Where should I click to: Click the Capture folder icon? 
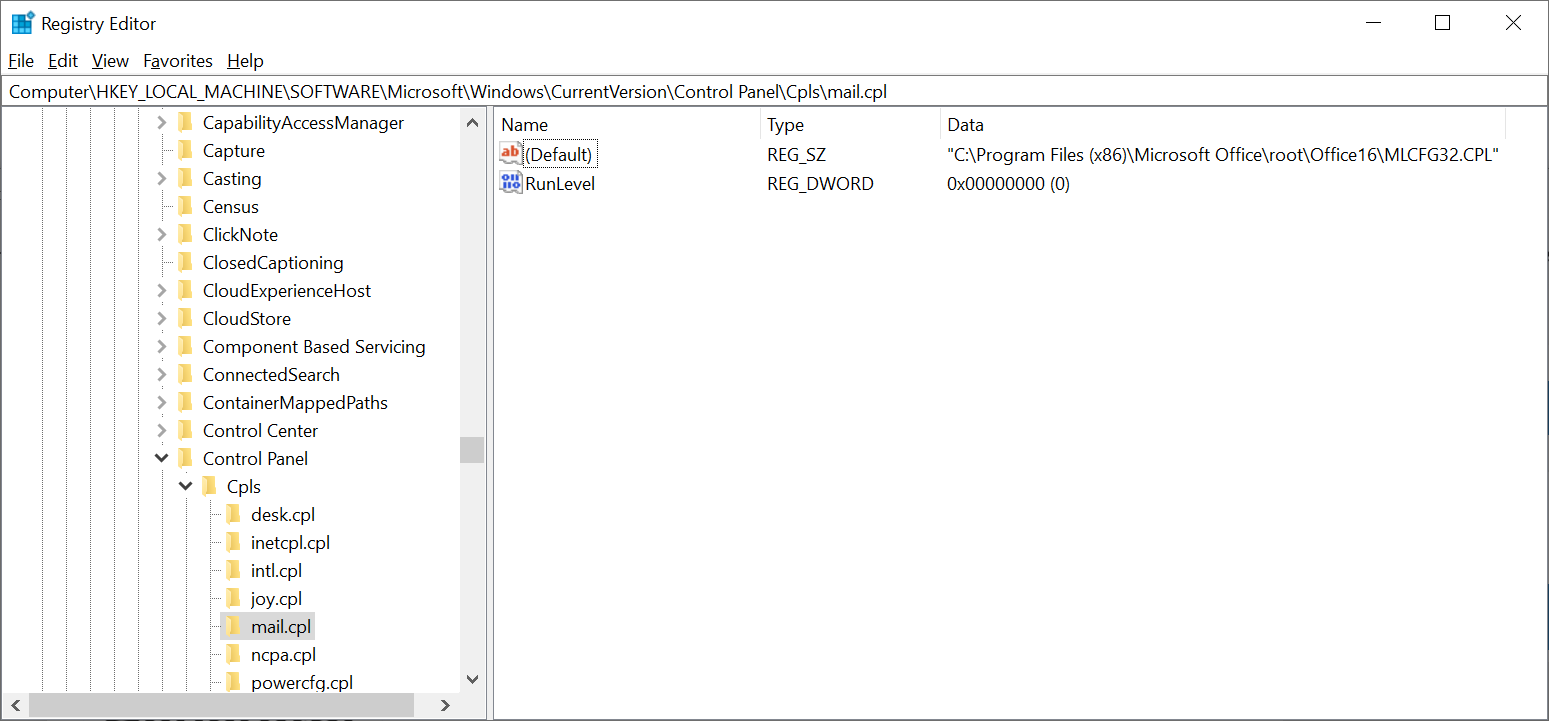185,151
